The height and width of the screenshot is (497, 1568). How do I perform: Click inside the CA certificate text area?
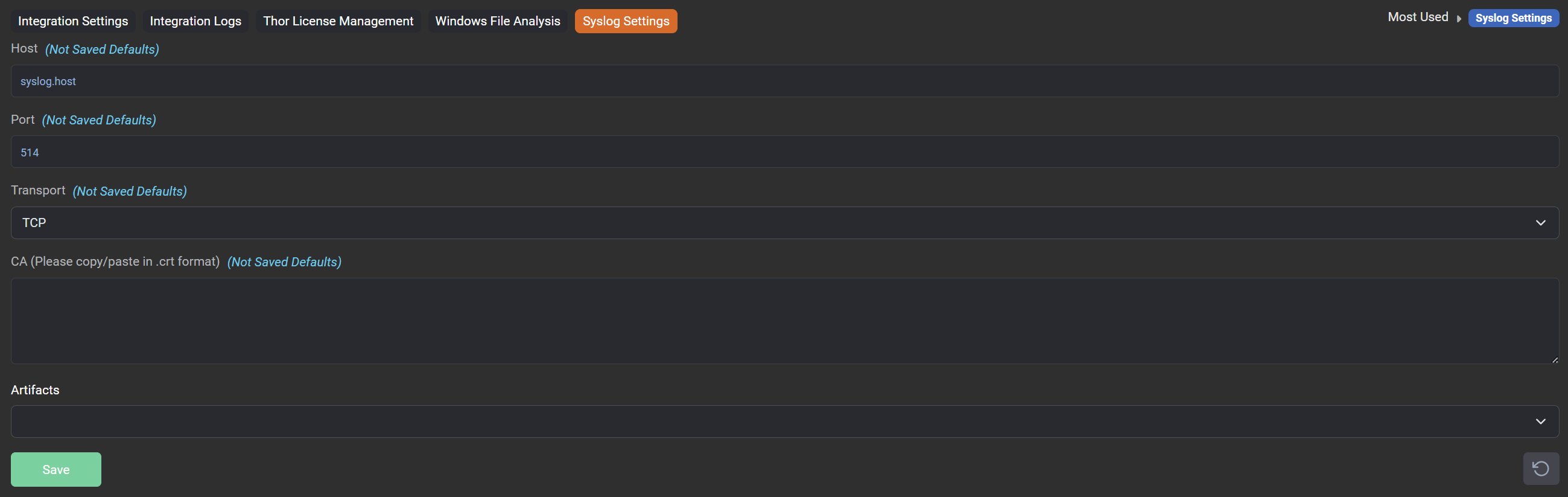784,321
